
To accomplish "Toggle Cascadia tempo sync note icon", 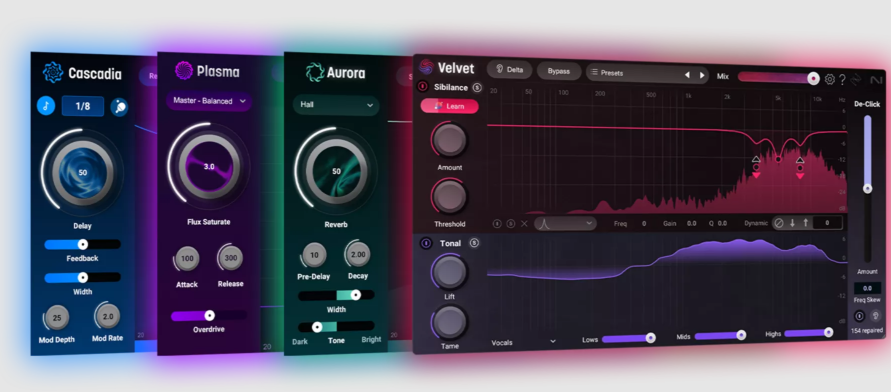I will click(46, 106).
